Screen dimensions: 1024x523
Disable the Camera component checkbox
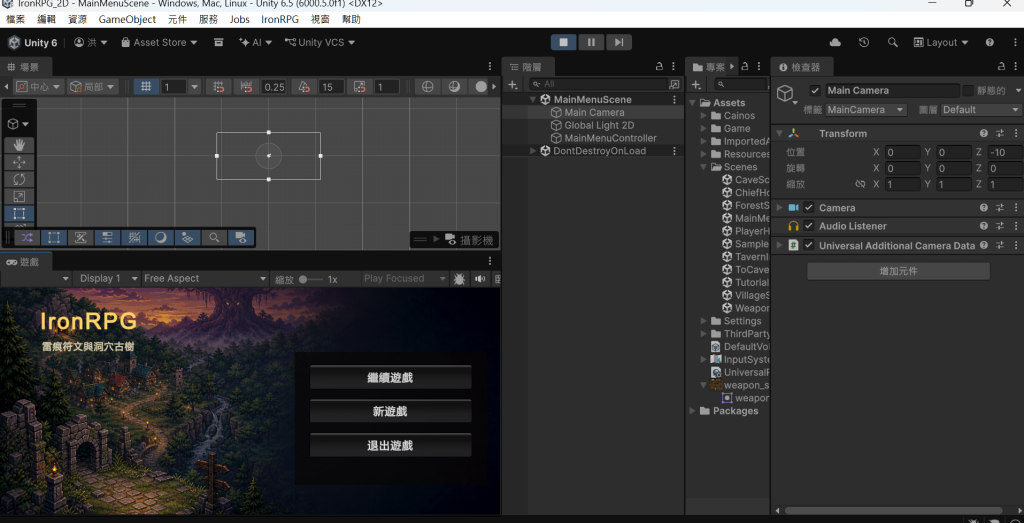(808, 208)
